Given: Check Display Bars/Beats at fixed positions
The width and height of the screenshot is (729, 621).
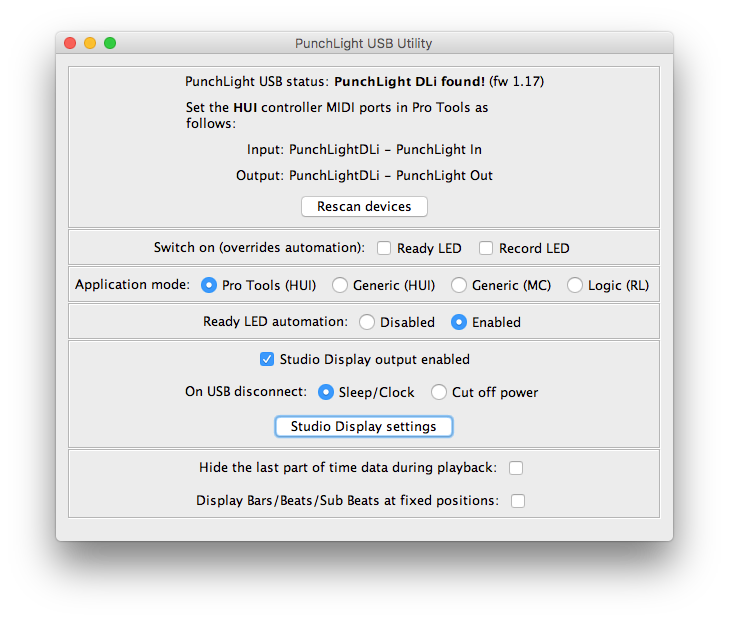Looking at the screenshot, I should pos(518,501).
